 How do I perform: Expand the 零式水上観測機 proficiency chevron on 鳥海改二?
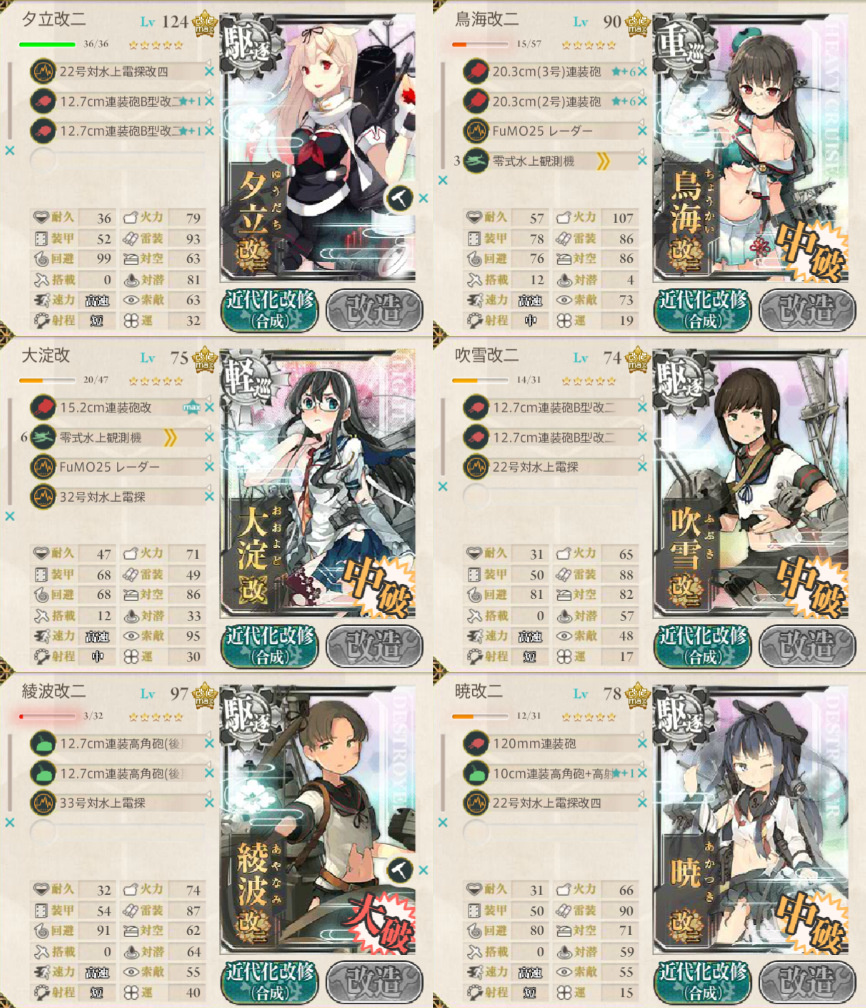602,161
